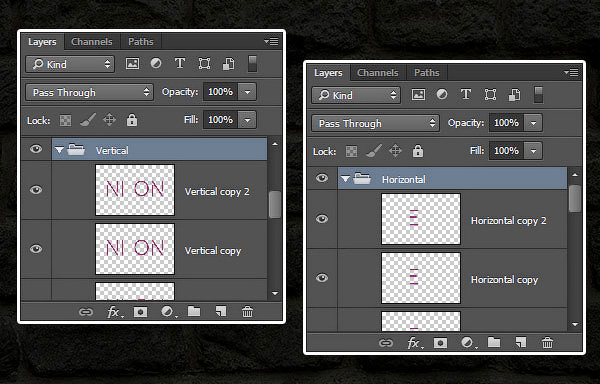The width and height of the screenshot is (600, 384).
Task: Open Pass Through blend mode in Horizontal panel
Action: 375,123
